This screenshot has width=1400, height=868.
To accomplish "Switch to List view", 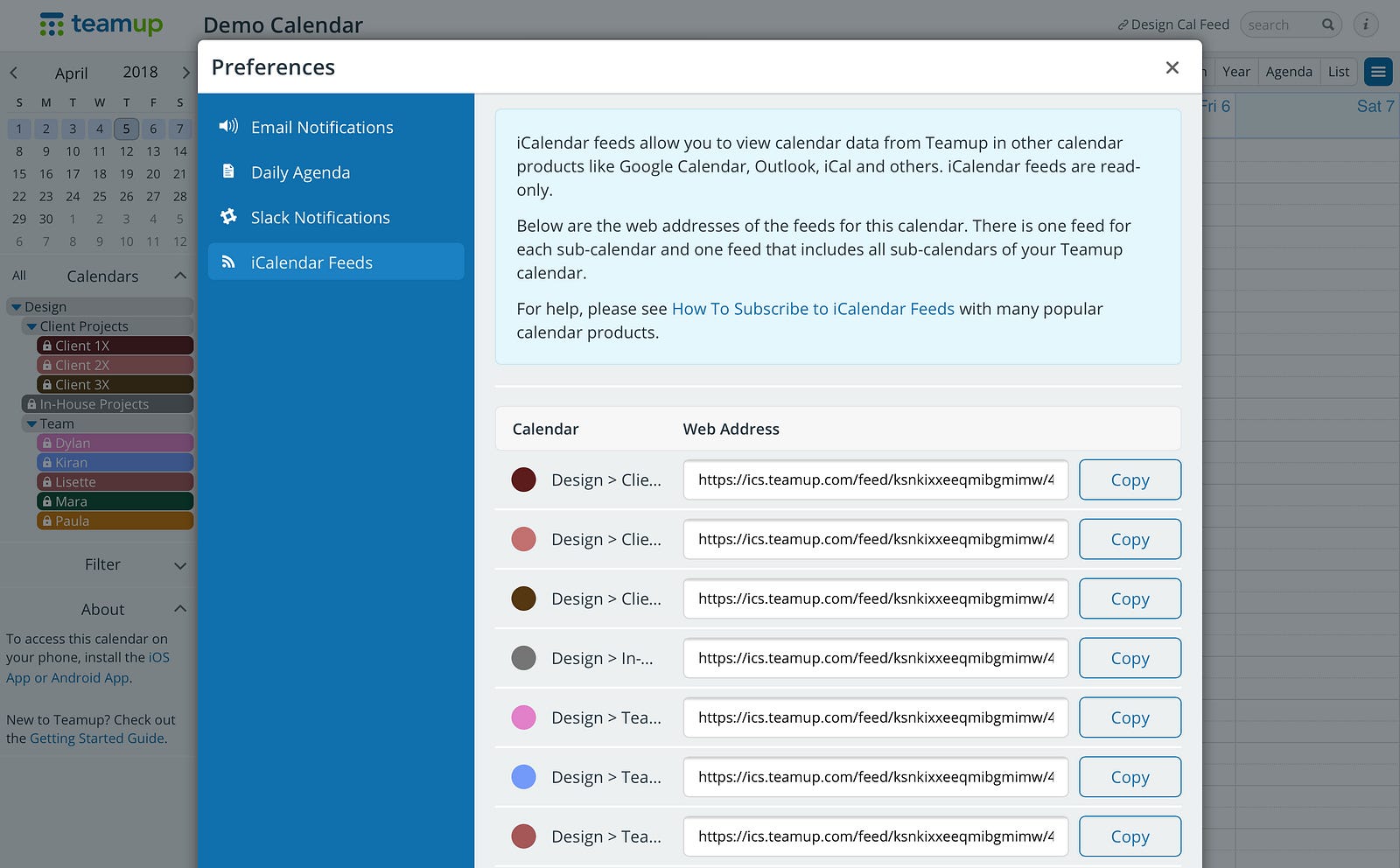I will coord(1339,72).
